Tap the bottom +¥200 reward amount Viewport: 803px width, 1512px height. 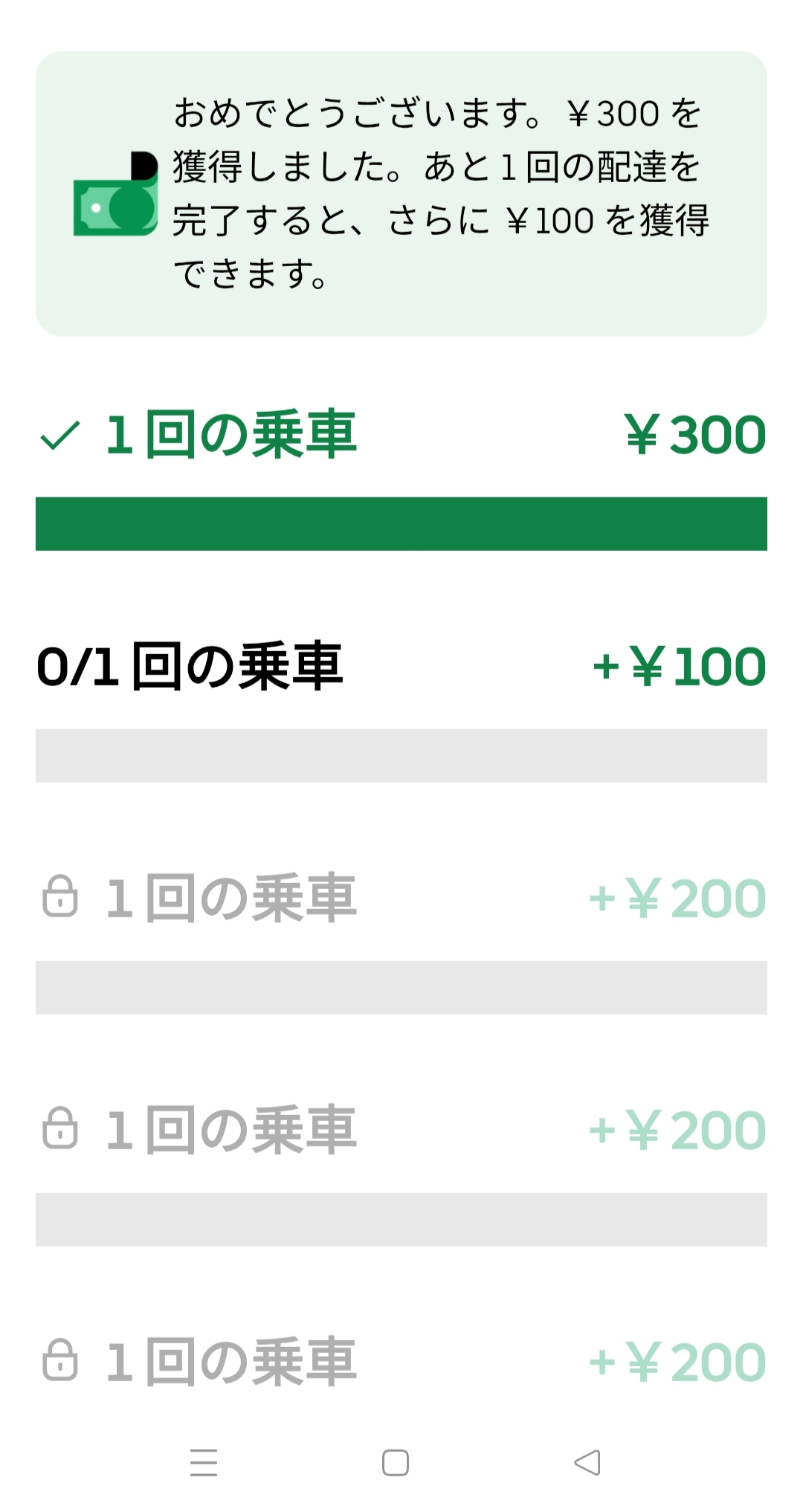(x=677, y=1363)
